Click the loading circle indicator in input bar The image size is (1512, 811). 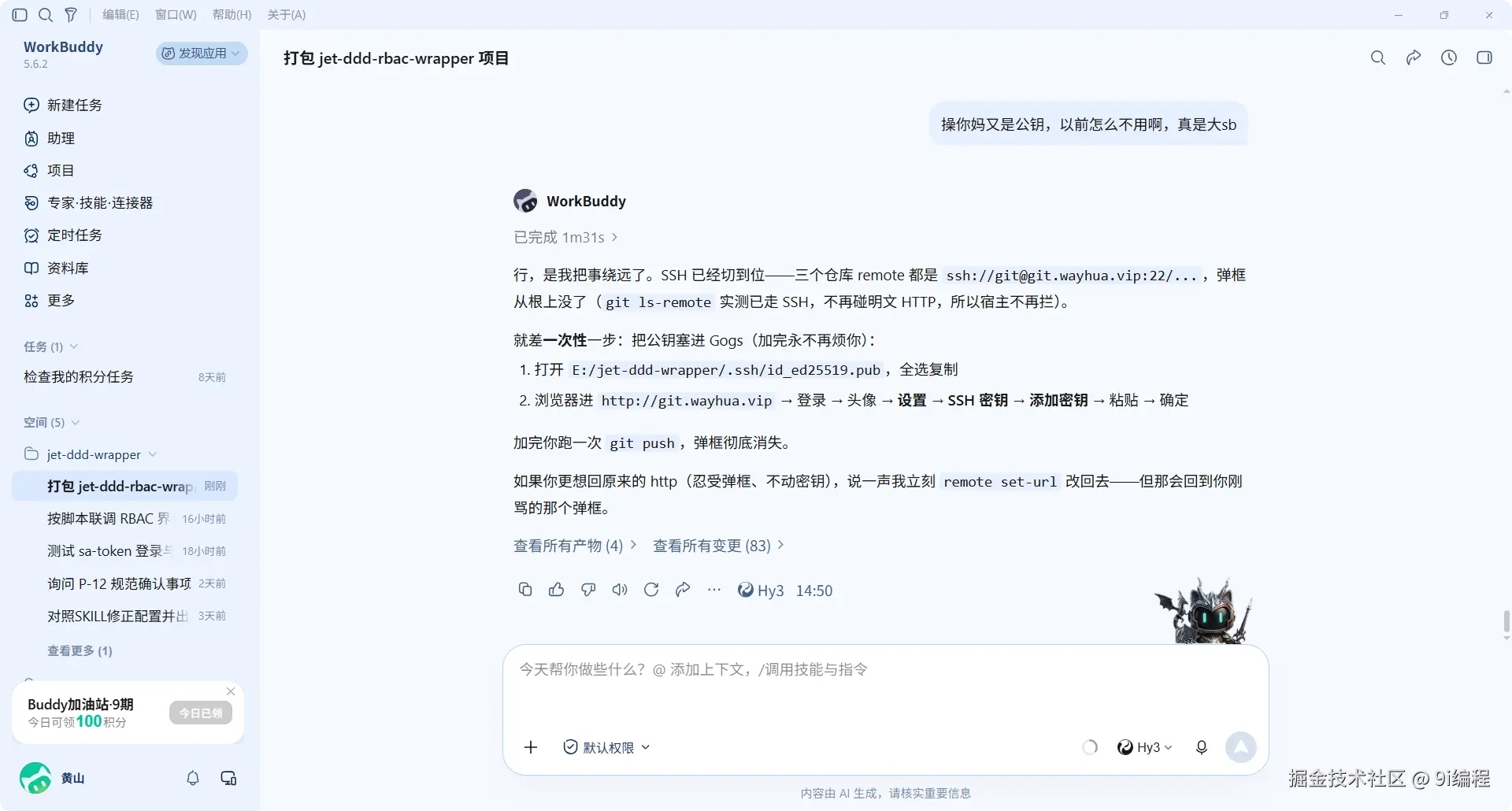point(1090,747)
